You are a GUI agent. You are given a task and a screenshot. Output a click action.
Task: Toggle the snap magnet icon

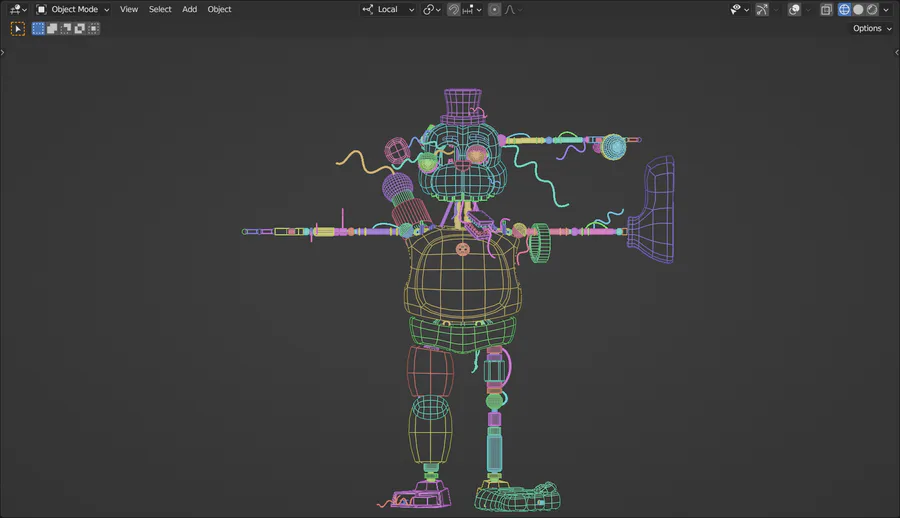[x=453, y=9]
